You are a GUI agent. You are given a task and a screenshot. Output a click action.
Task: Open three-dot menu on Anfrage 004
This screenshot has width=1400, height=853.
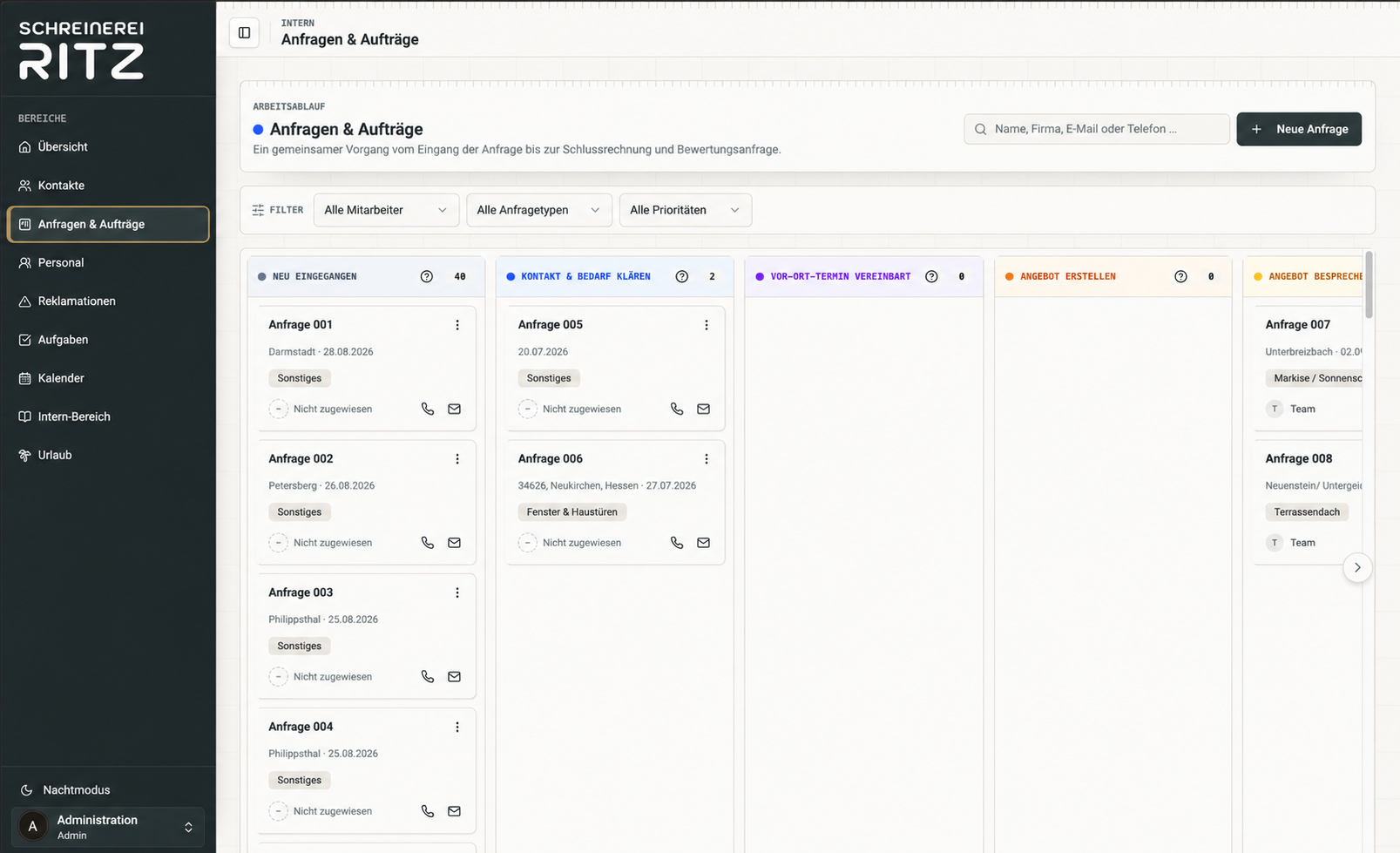coord(457,727)
